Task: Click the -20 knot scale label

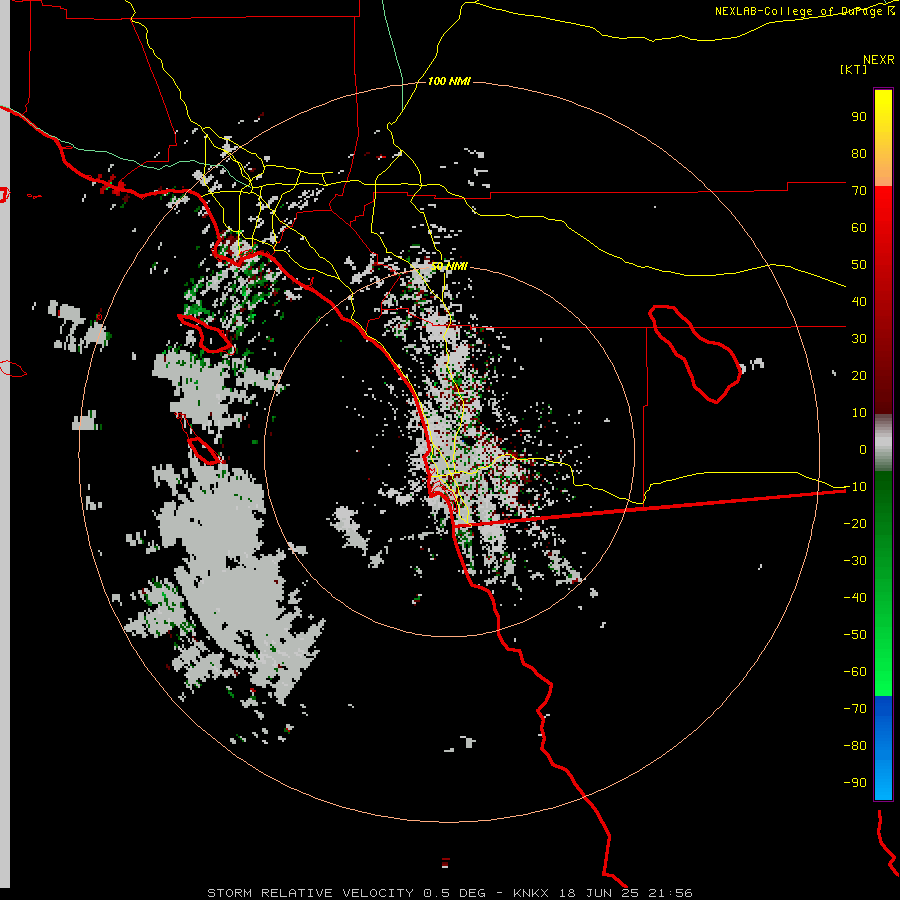Action: tap(855, 524)
